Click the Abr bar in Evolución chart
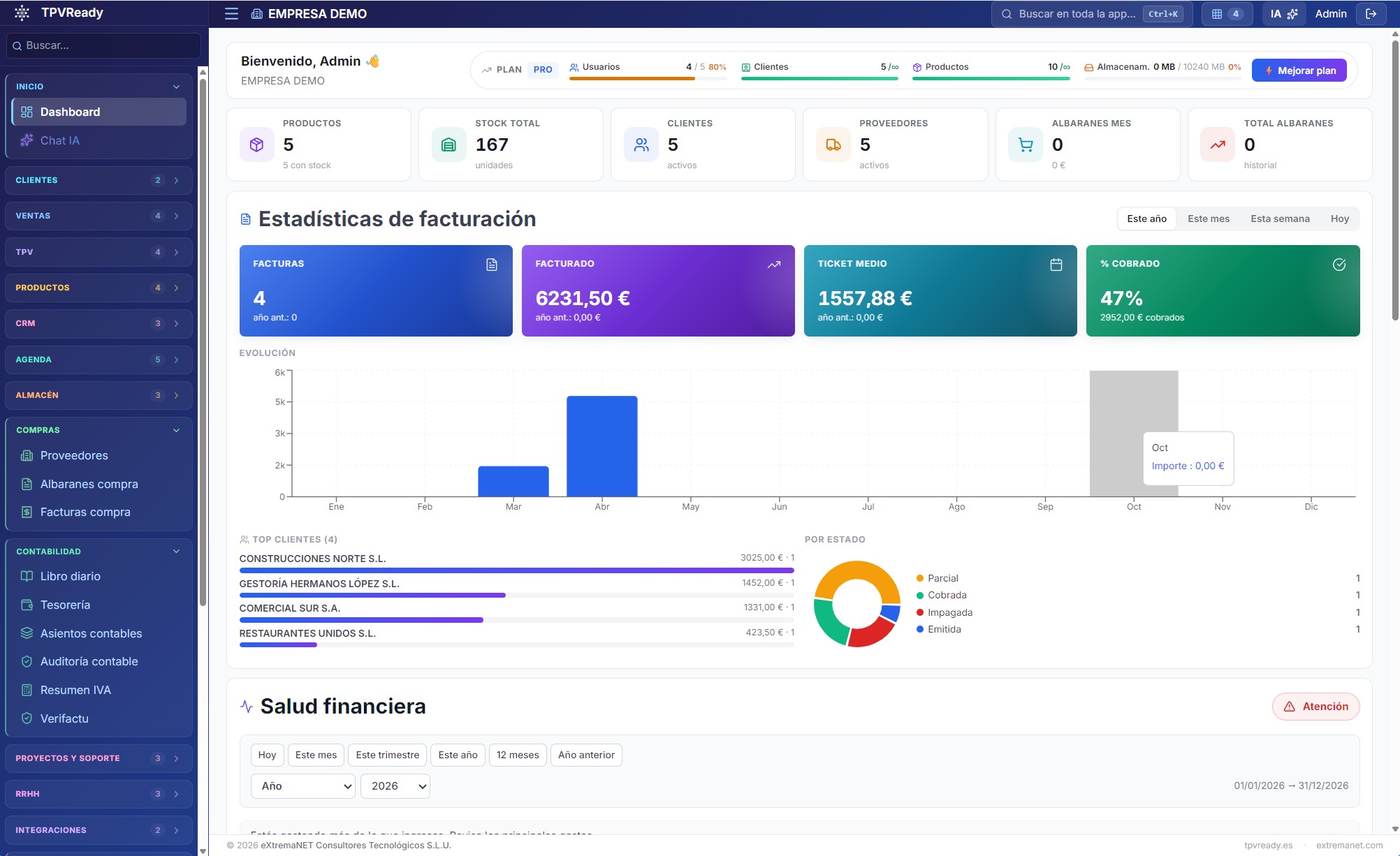Viewport: 1400px width, 856px height. 602,446
